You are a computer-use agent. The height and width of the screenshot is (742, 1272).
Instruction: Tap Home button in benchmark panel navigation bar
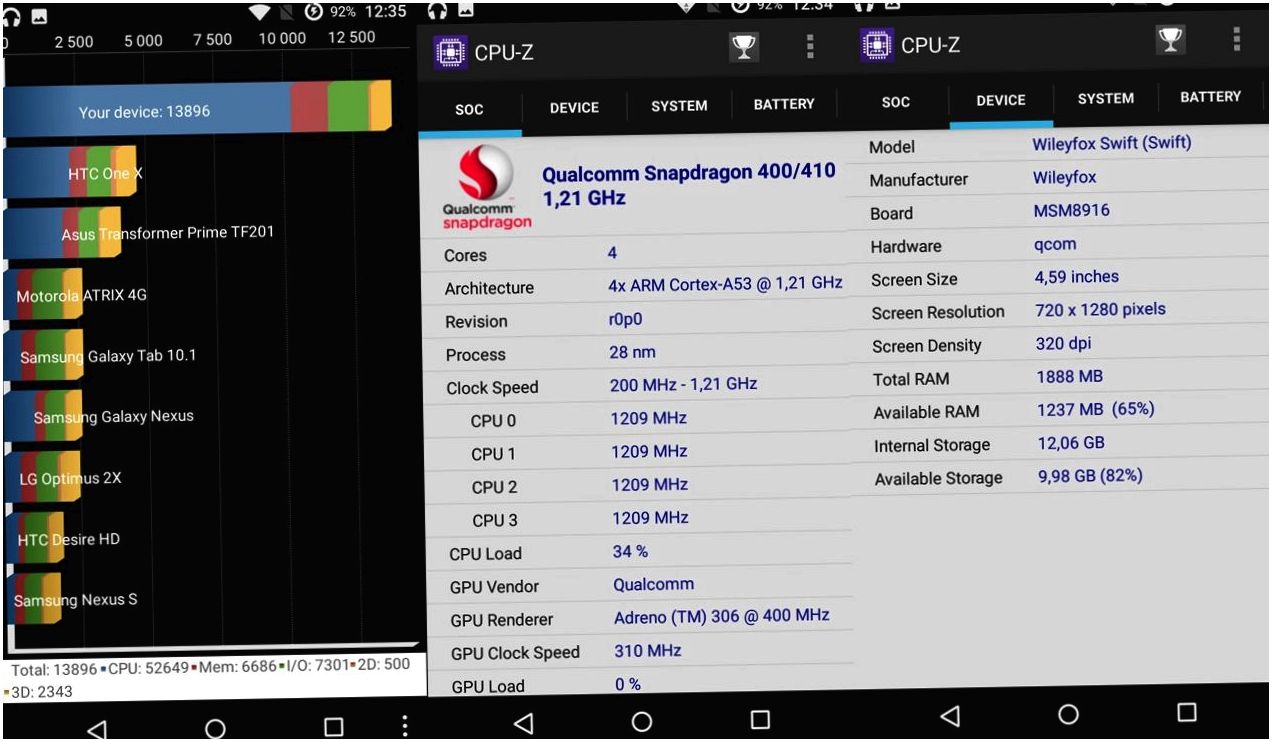215,728
